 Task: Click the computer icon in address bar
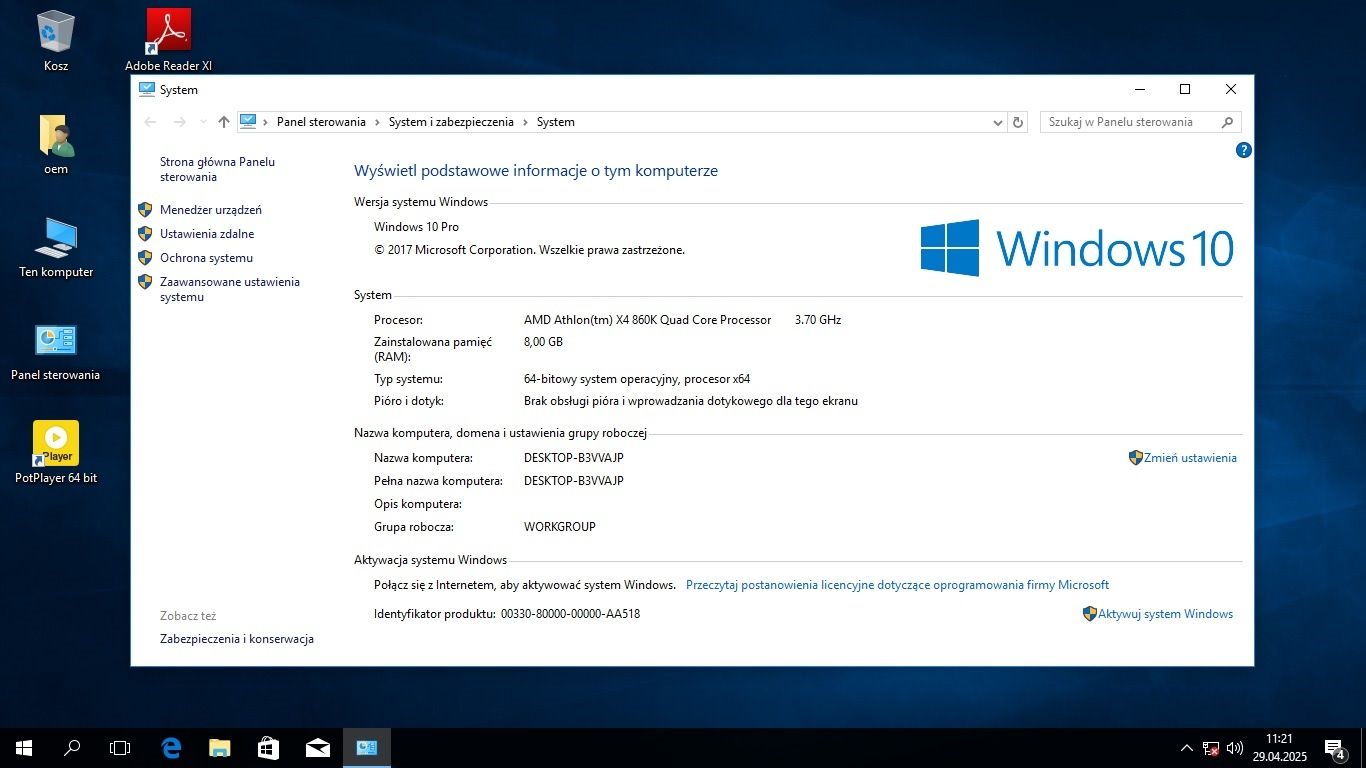click(248, 122)
